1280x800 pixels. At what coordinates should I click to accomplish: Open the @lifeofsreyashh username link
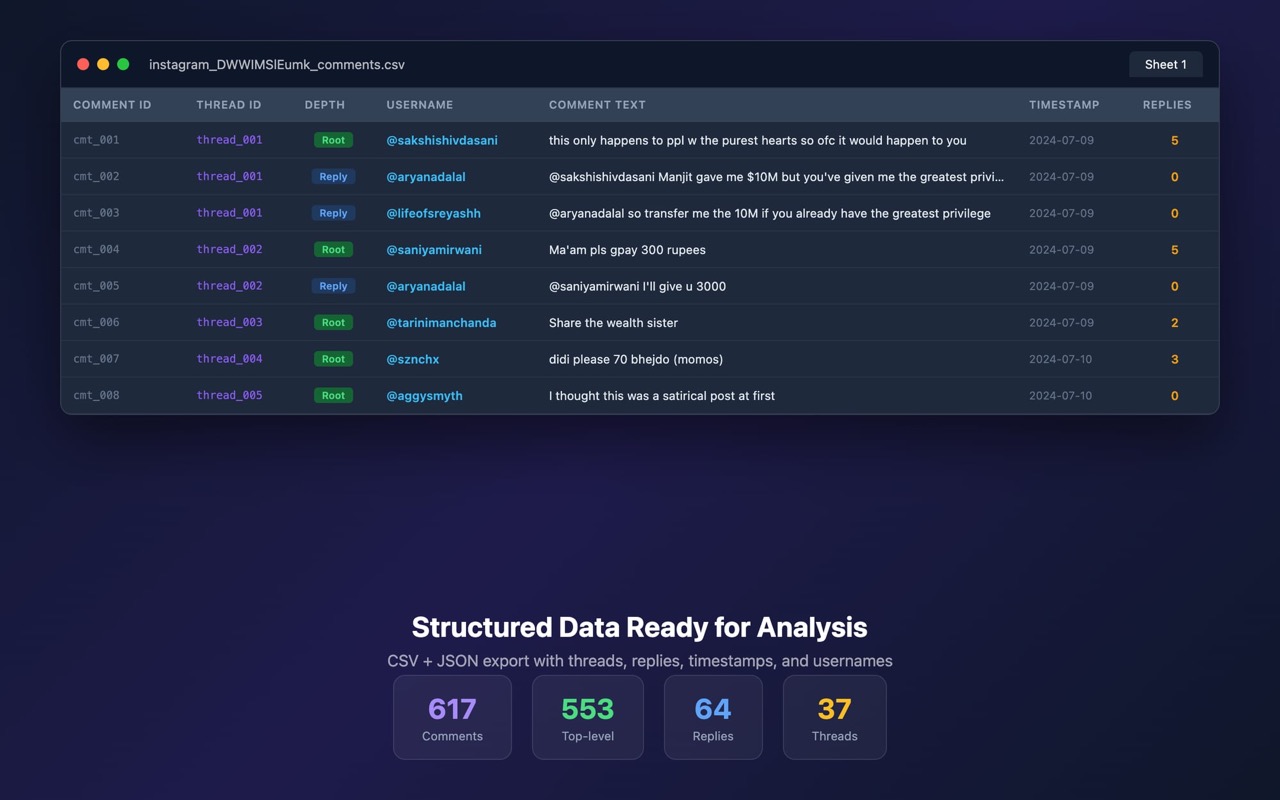(x=433, y=214)
